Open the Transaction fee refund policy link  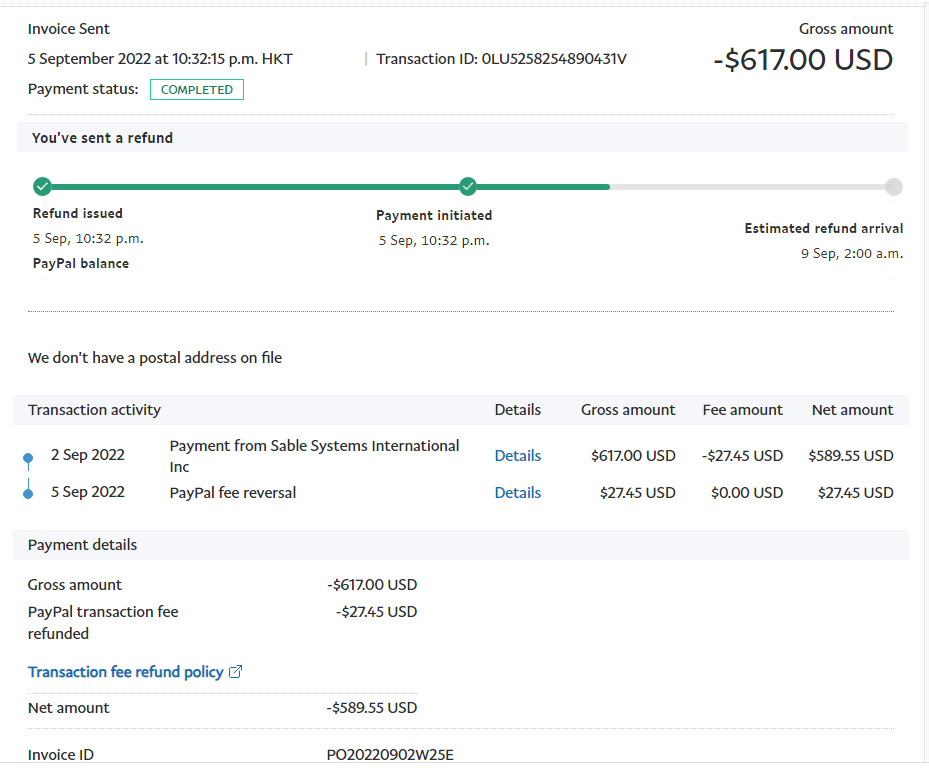(x=126, y=672)
